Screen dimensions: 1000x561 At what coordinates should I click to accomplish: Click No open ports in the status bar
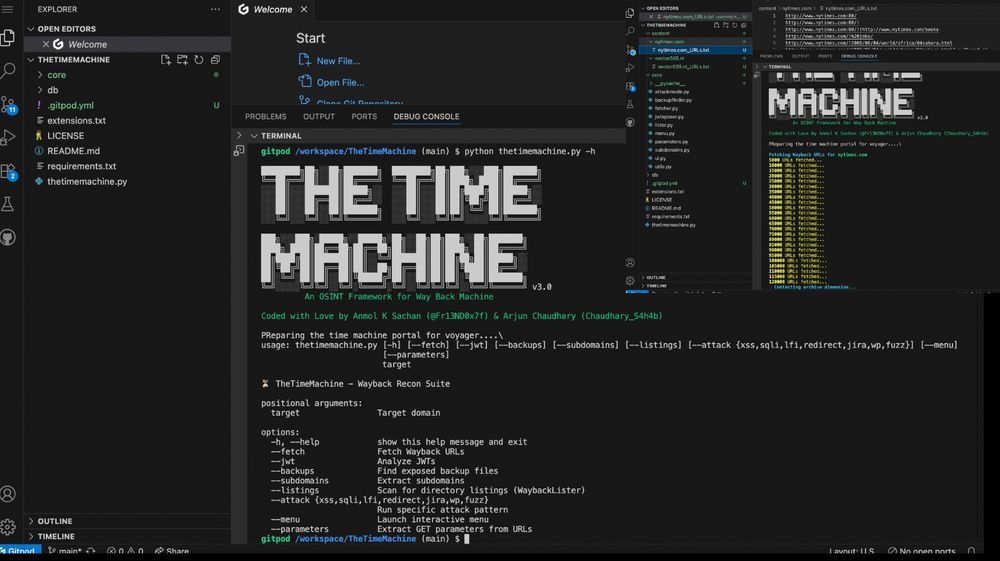[922, 551]
